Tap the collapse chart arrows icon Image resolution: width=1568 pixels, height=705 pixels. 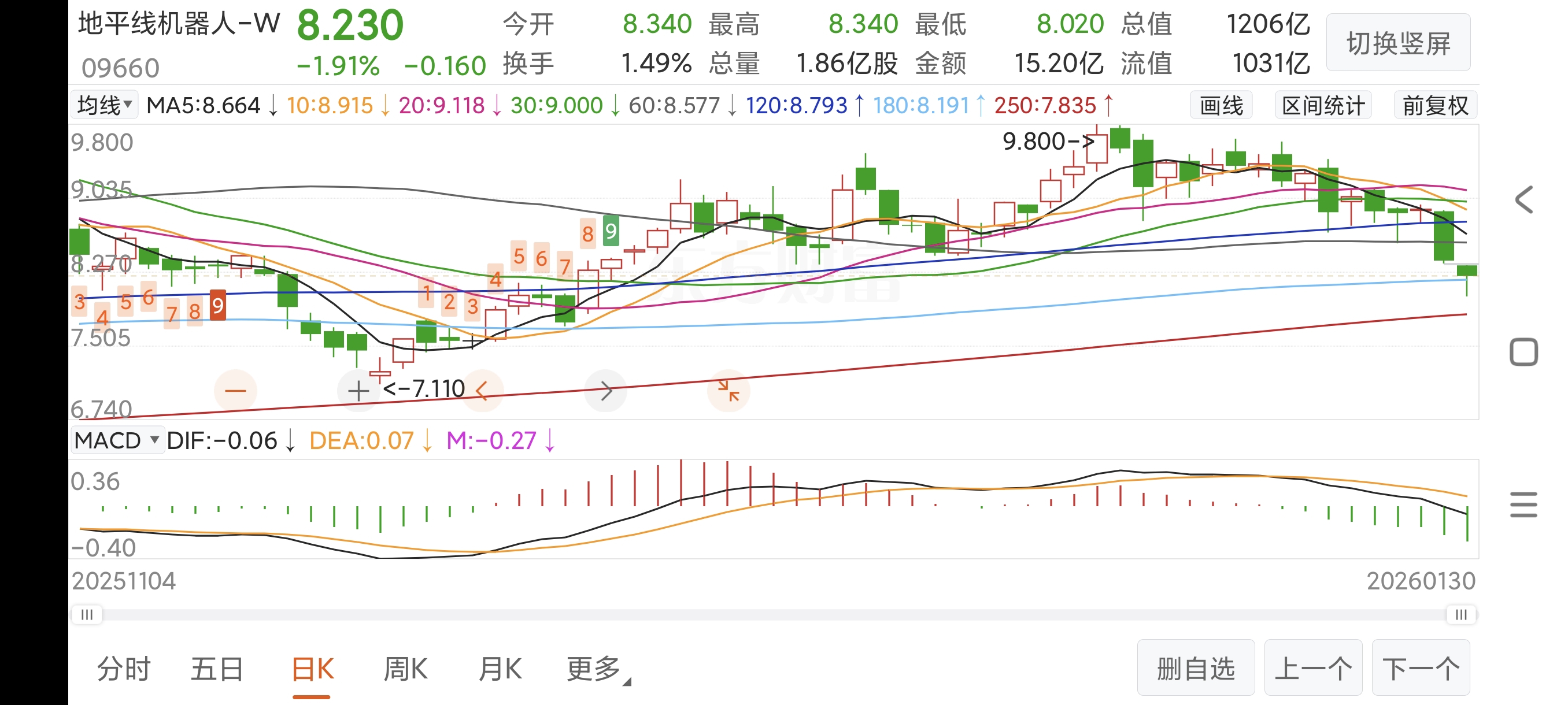[x=728, y=391]
